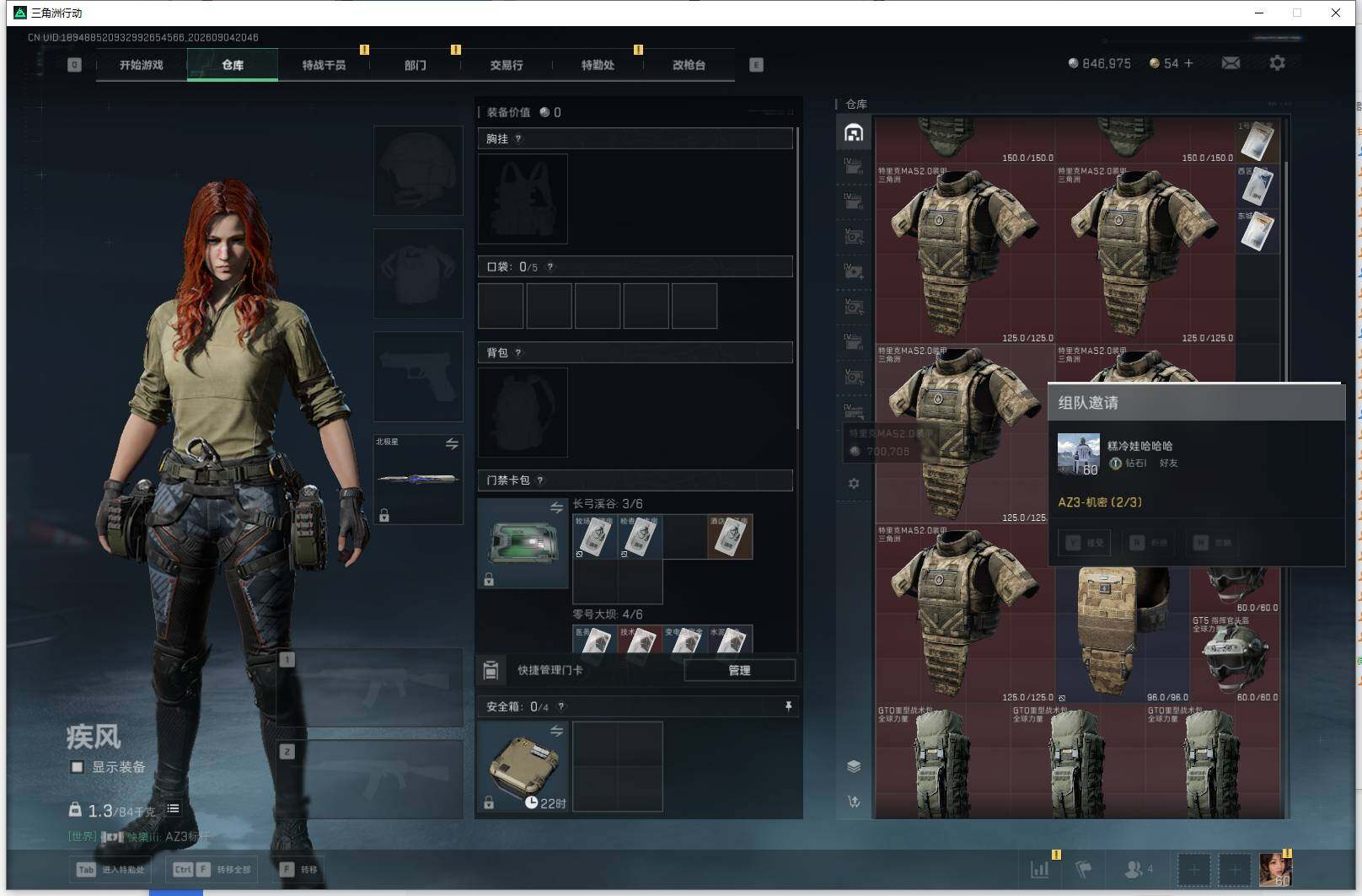This screenshot has height=896, width=1362.
Task: Open the 背包 help question mark
Action: pyautogui.click(x=518, y=353)
